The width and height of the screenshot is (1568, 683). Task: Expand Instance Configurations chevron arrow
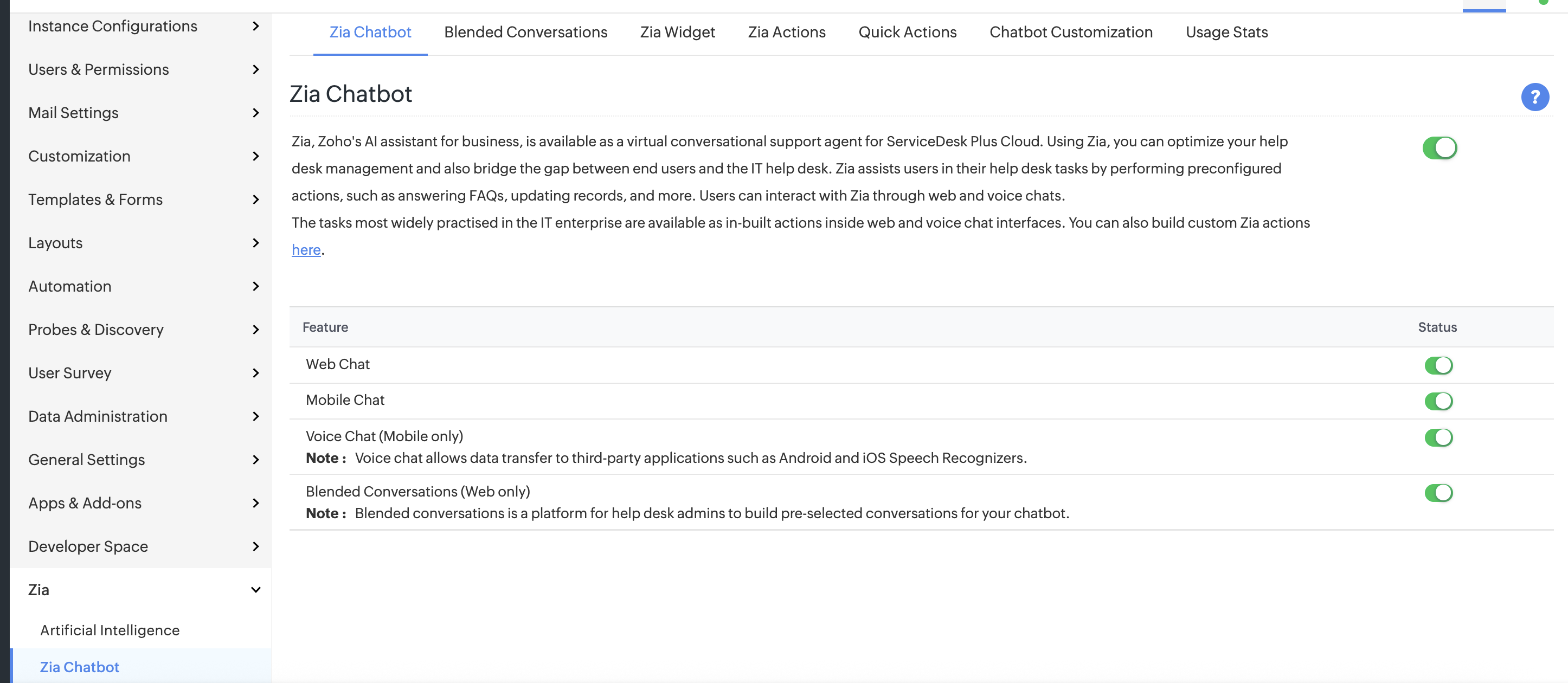tap(256, 26)
